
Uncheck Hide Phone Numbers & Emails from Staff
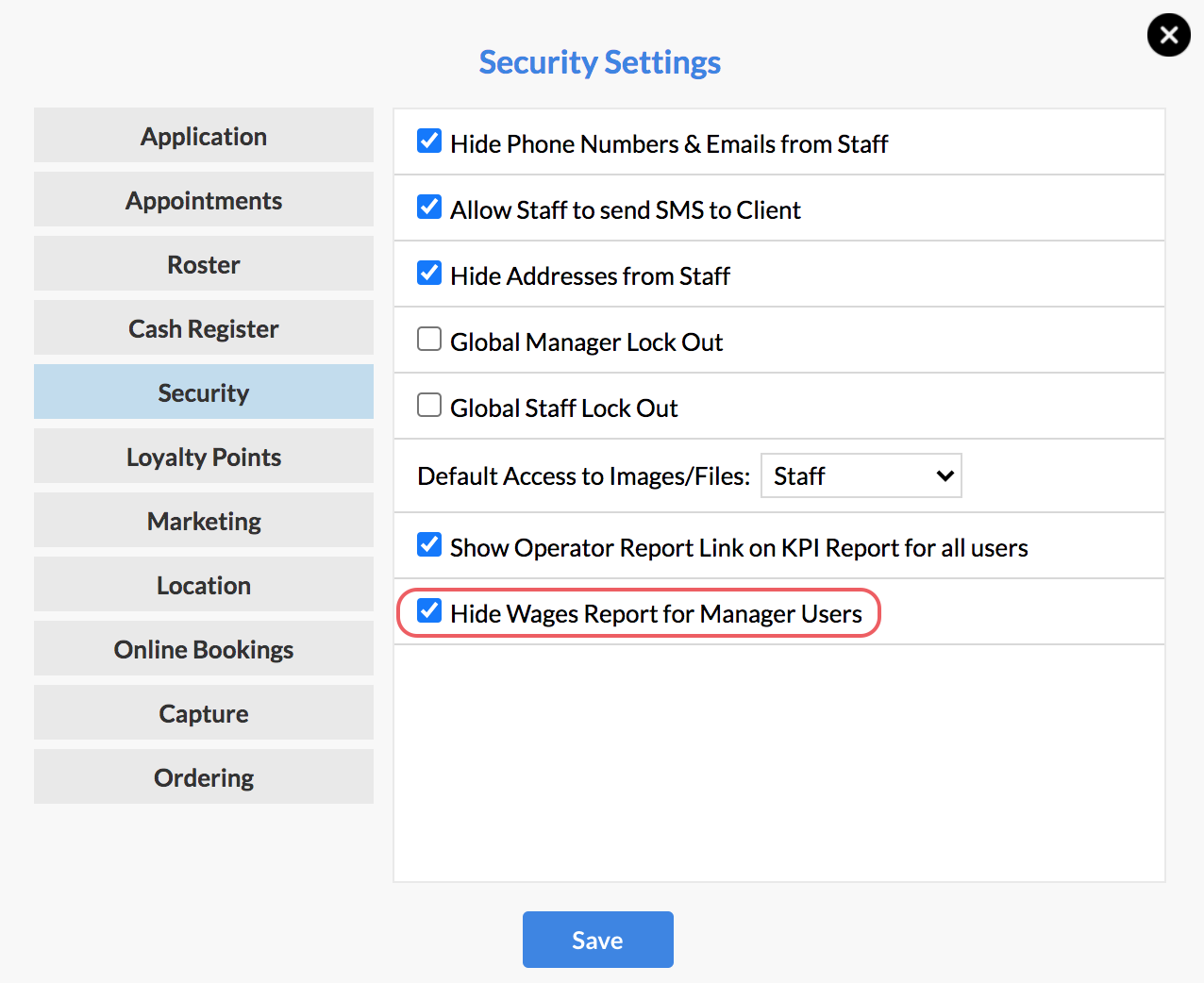pyautogui.click(x=429, y=141)
